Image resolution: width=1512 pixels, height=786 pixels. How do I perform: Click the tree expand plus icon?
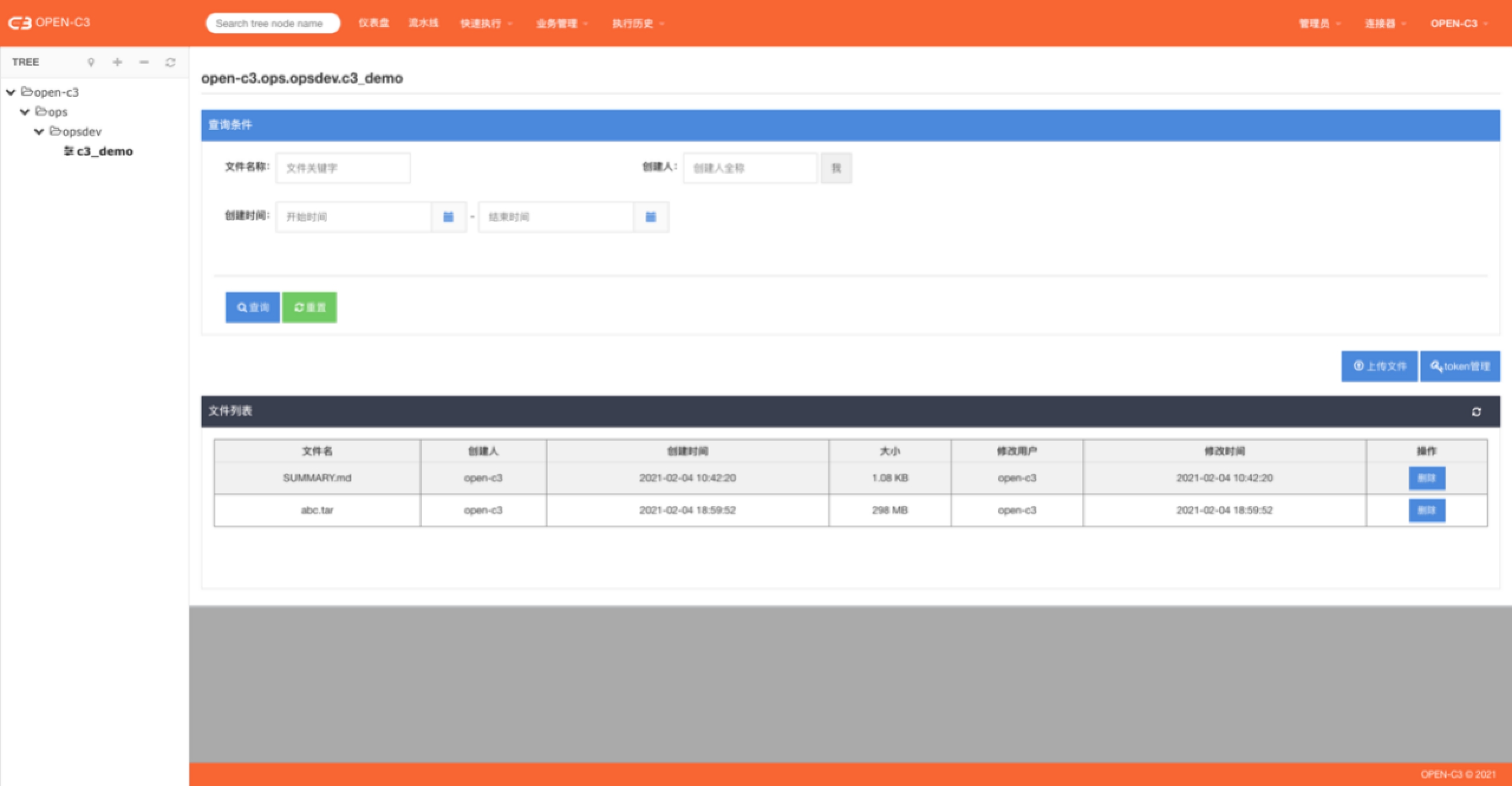coord(118,62)
